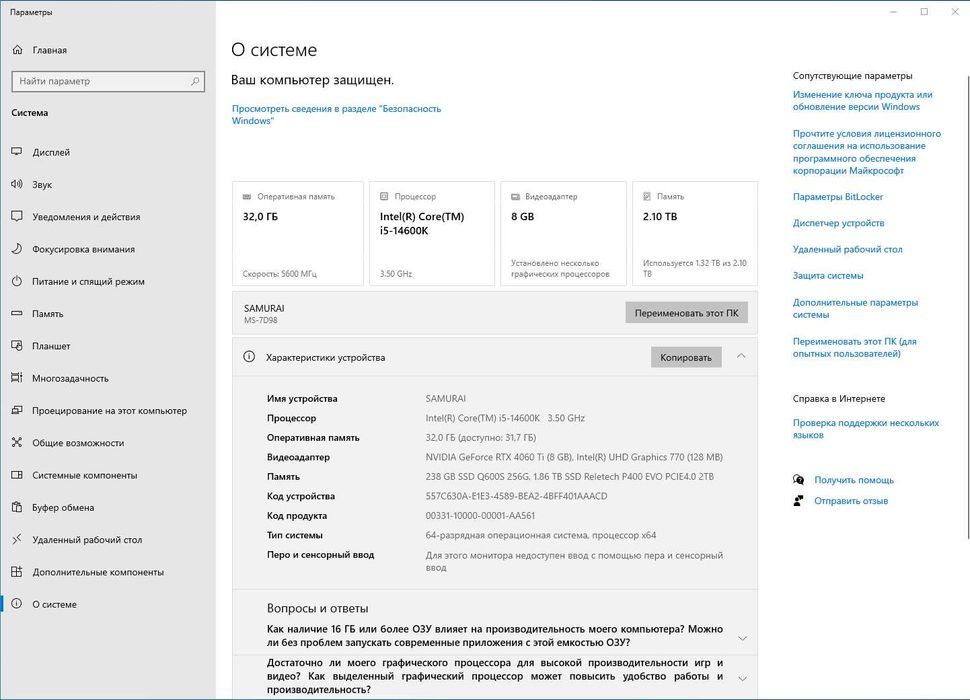
Task: Expand the графического процессора question chevron
Action: pos(742,678)
